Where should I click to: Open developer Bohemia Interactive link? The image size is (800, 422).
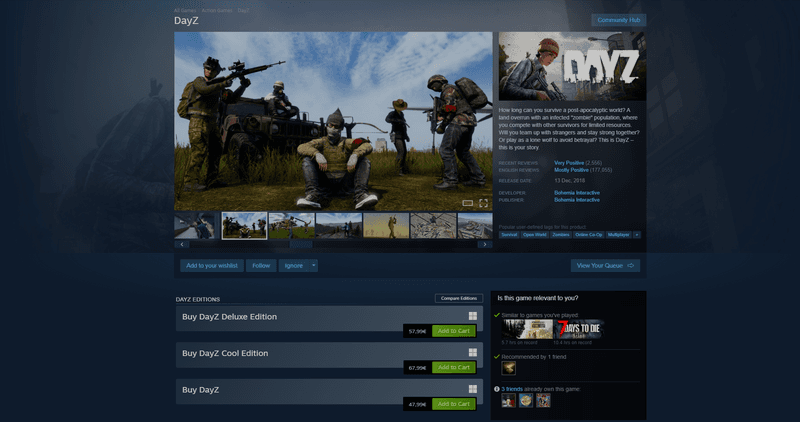point(577,193)
